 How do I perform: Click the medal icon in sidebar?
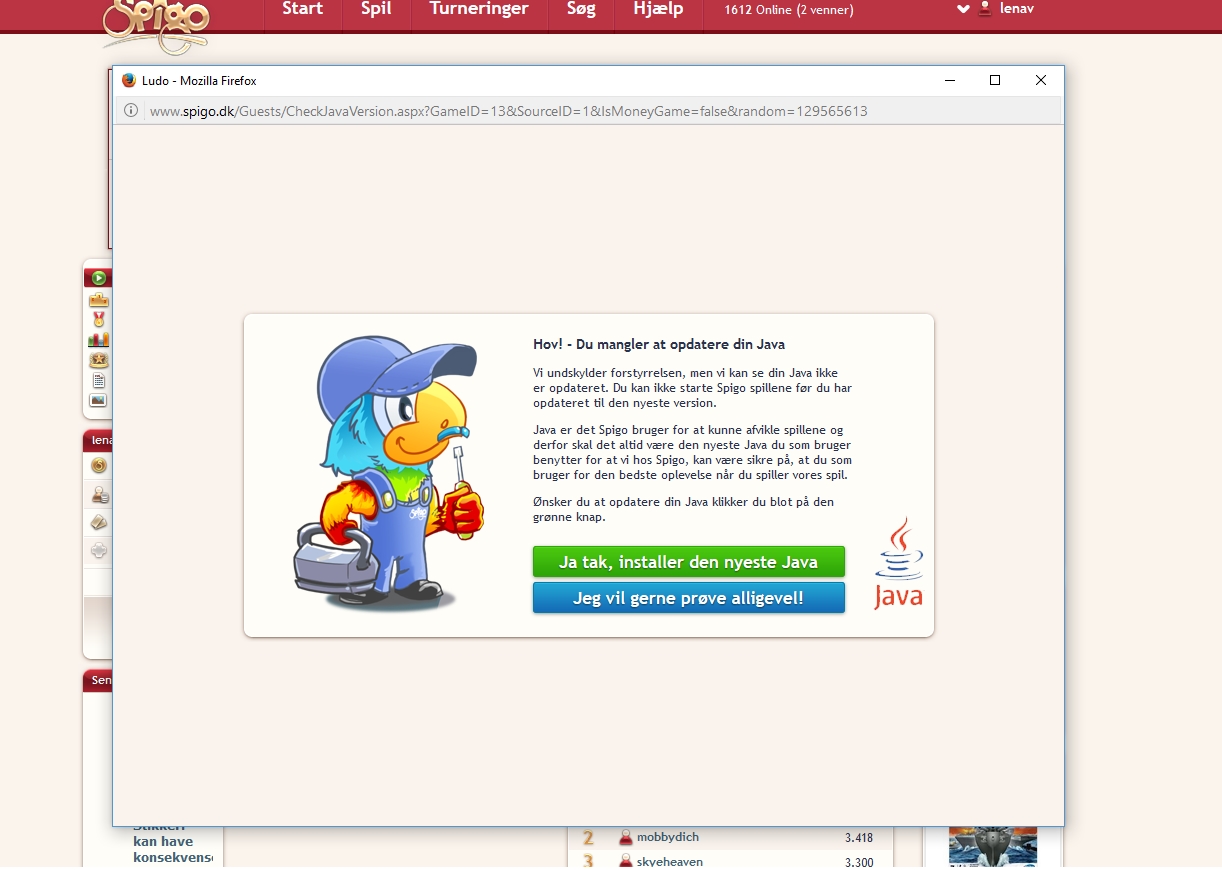click(98, 320)
